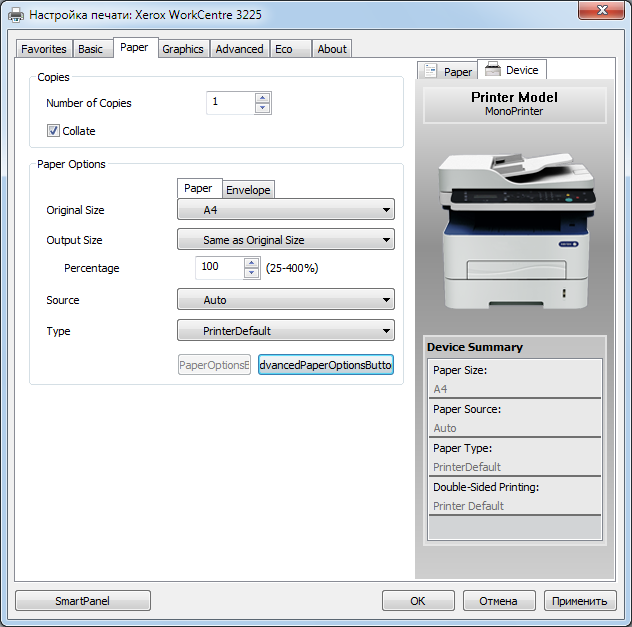
Task: Click the Применить button
Action: (x=580, y=601)
